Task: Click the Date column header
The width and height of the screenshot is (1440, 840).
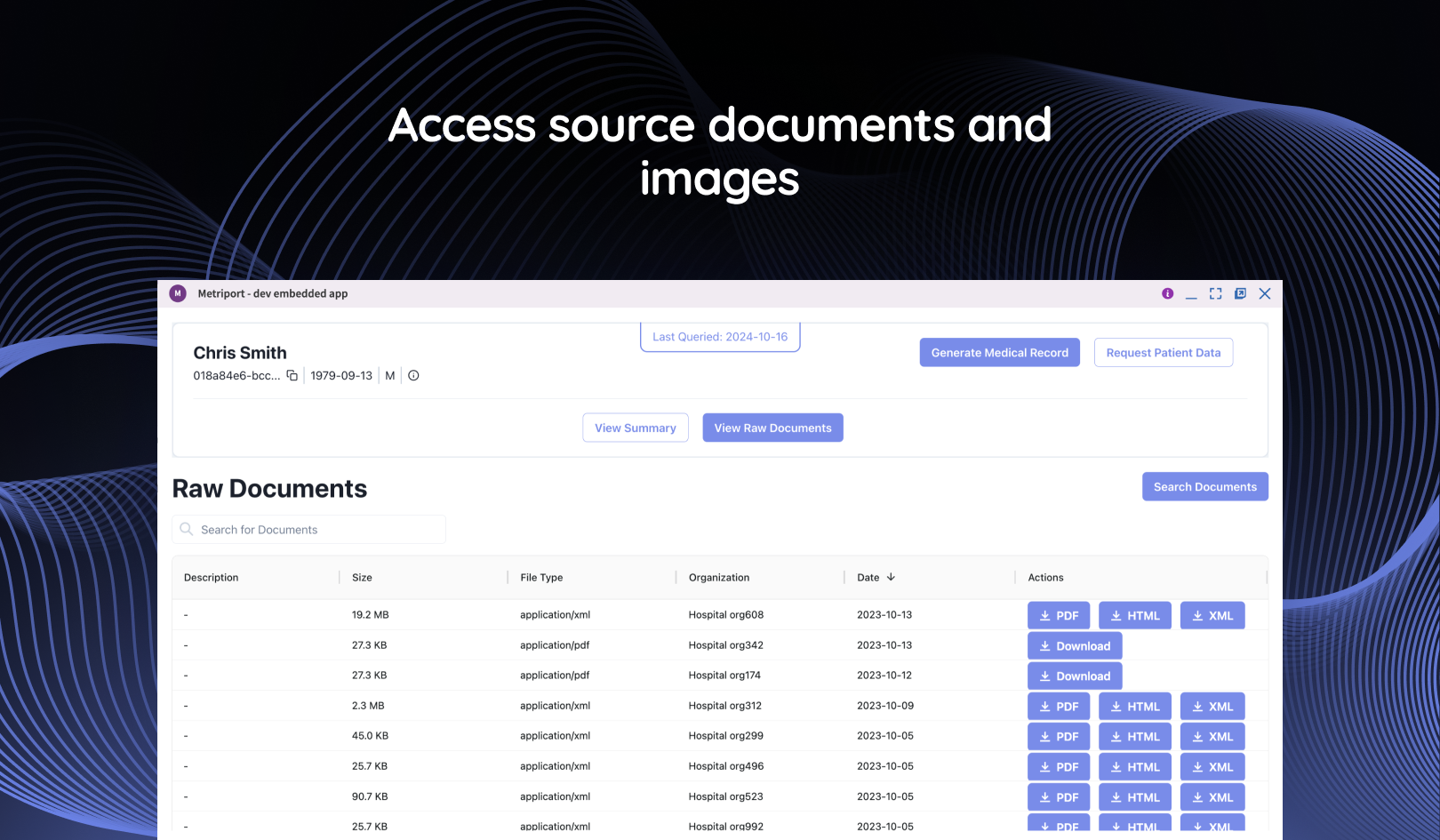Action: (x=868, y=577)
